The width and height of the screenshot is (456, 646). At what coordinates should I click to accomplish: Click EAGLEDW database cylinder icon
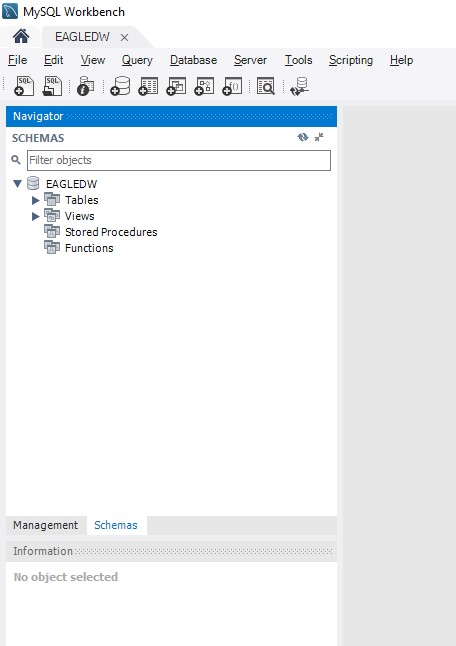pos(33,183)
